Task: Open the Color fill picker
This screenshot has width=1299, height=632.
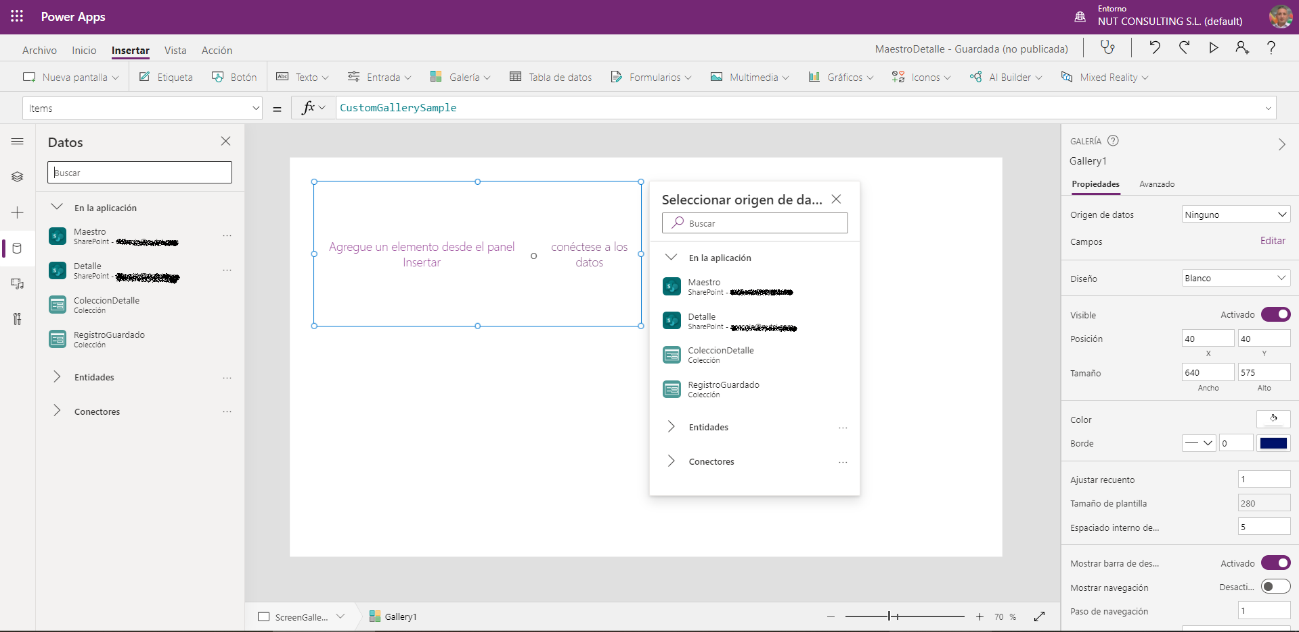Action: click(1273, 419)
